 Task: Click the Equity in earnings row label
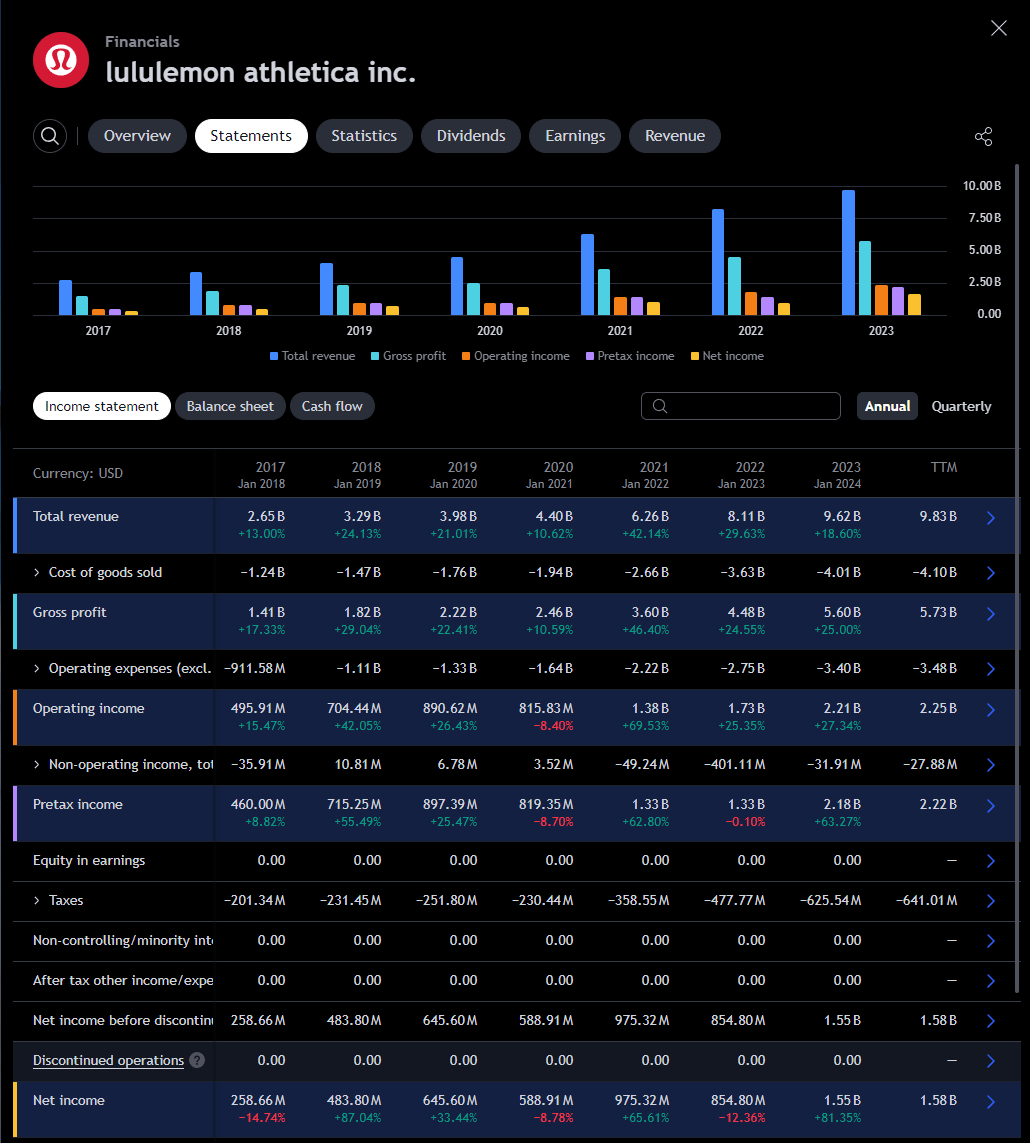point(89,860)
